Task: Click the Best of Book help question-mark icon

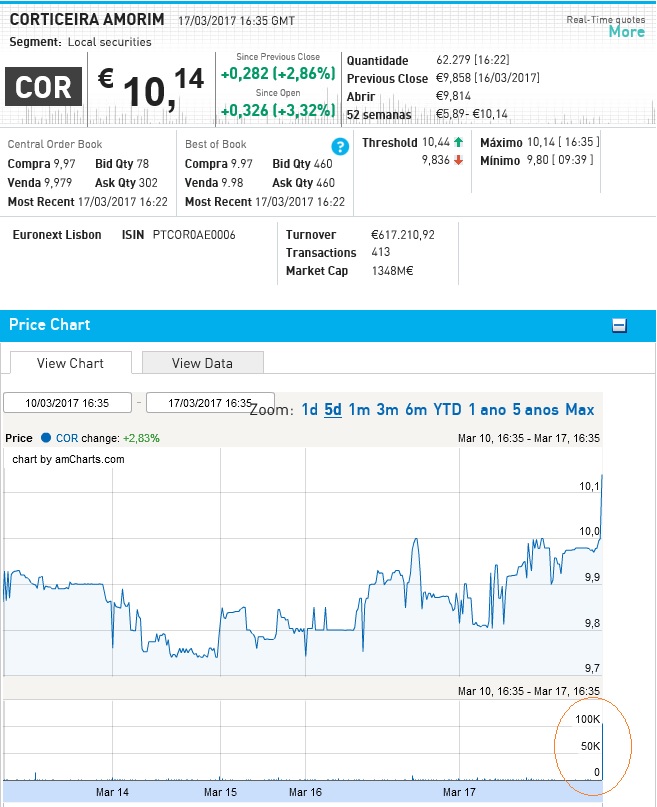Action: [x=340, y=147]
